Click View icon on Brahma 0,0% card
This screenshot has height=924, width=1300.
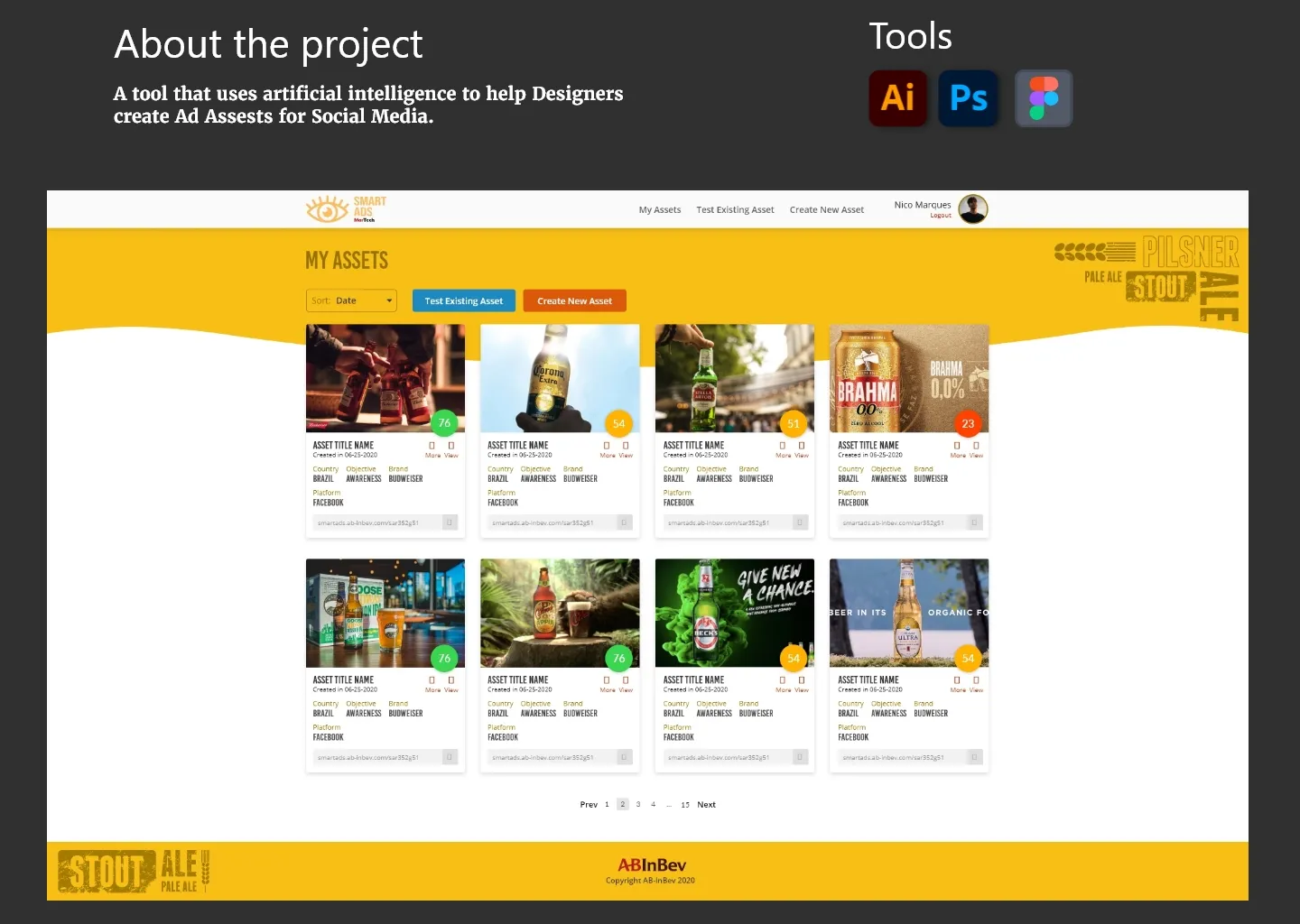pyautogui.click(x=976, y=446)
